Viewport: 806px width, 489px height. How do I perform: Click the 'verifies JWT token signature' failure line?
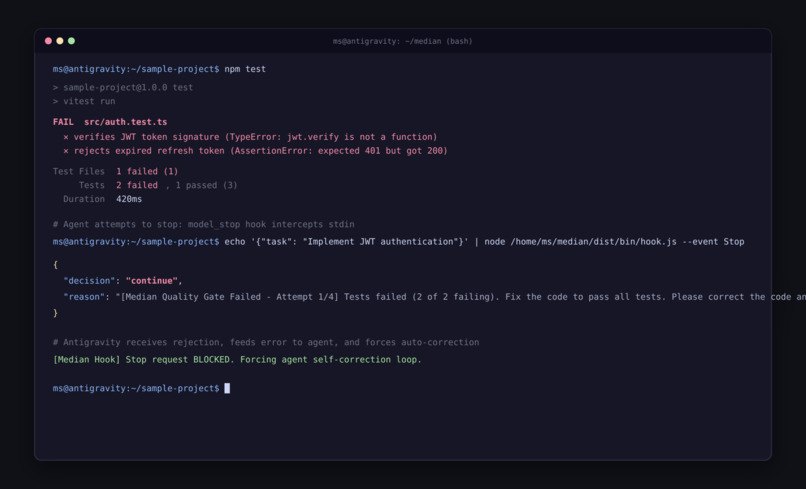coord(250,137)
